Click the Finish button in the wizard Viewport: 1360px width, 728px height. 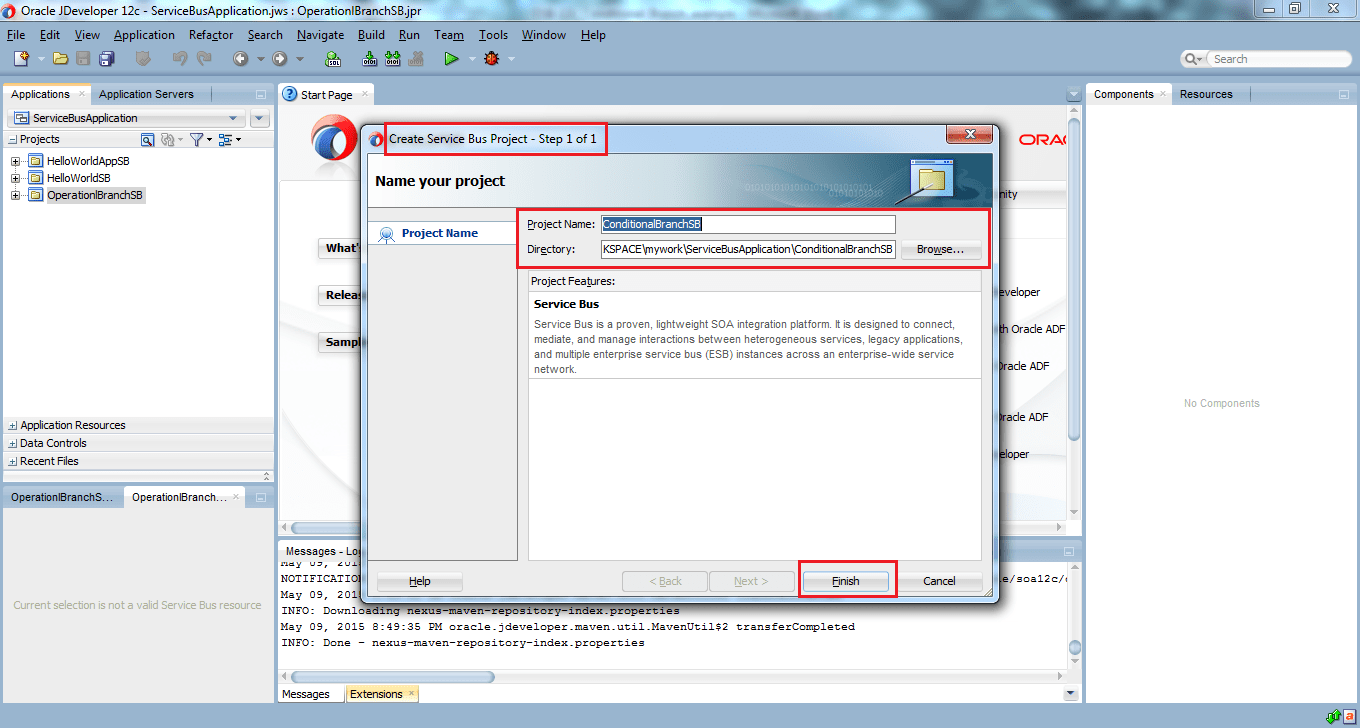click(x=846, y=581)
